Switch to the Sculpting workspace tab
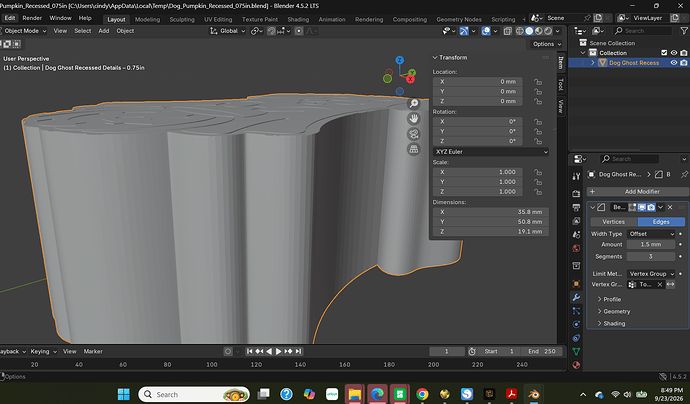This screenshot has height=404, width=690. 182,19
